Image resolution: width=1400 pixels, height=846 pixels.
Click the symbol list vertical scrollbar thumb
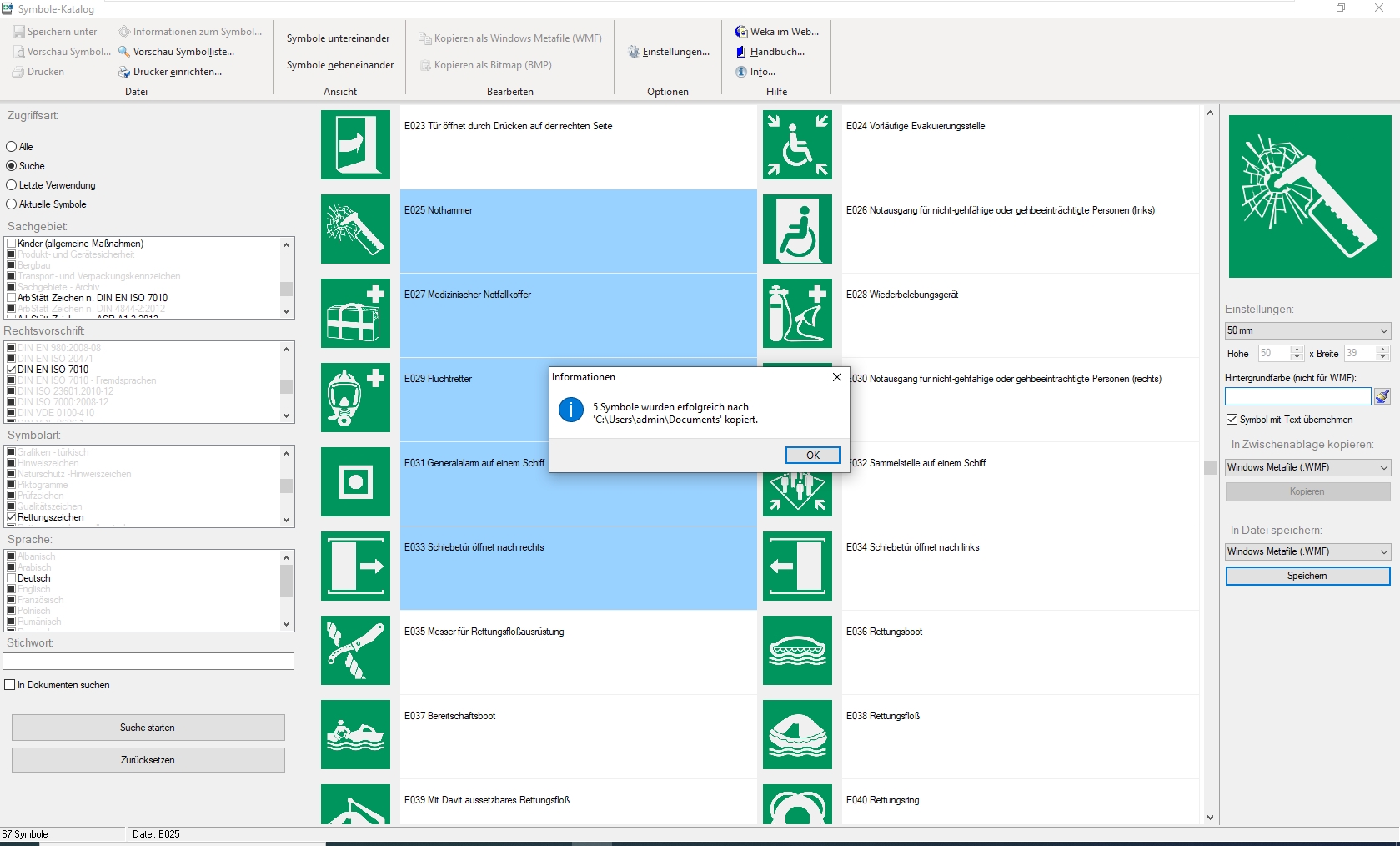click(x=1210, y=467)
